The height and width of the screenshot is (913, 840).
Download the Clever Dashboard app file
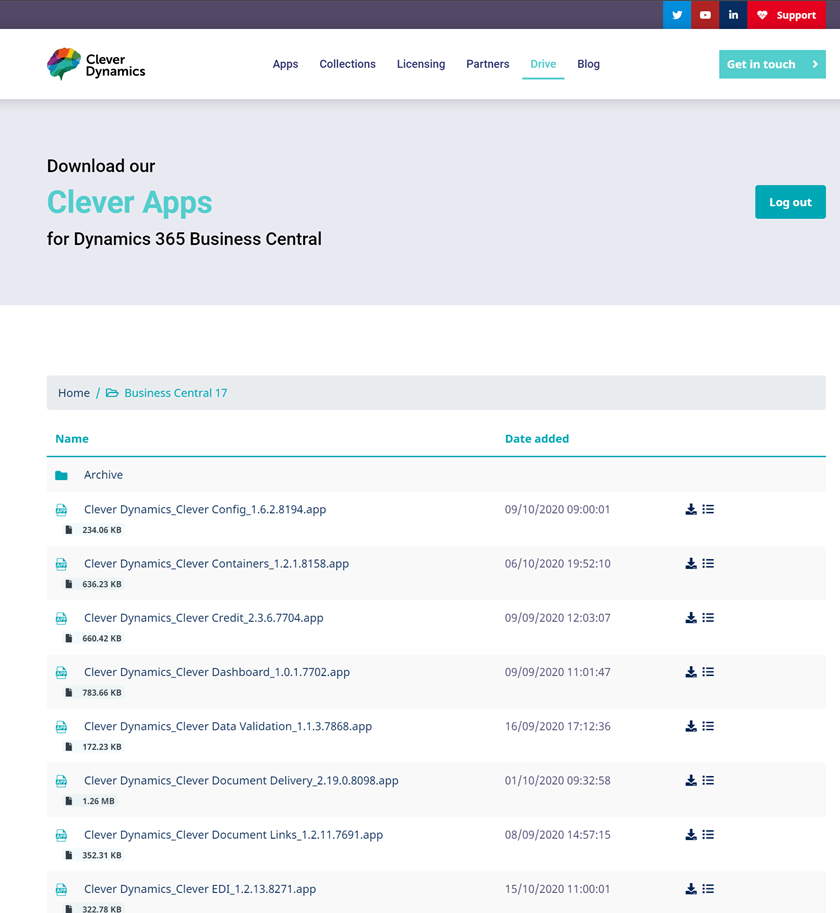click(x=691, y=672)
